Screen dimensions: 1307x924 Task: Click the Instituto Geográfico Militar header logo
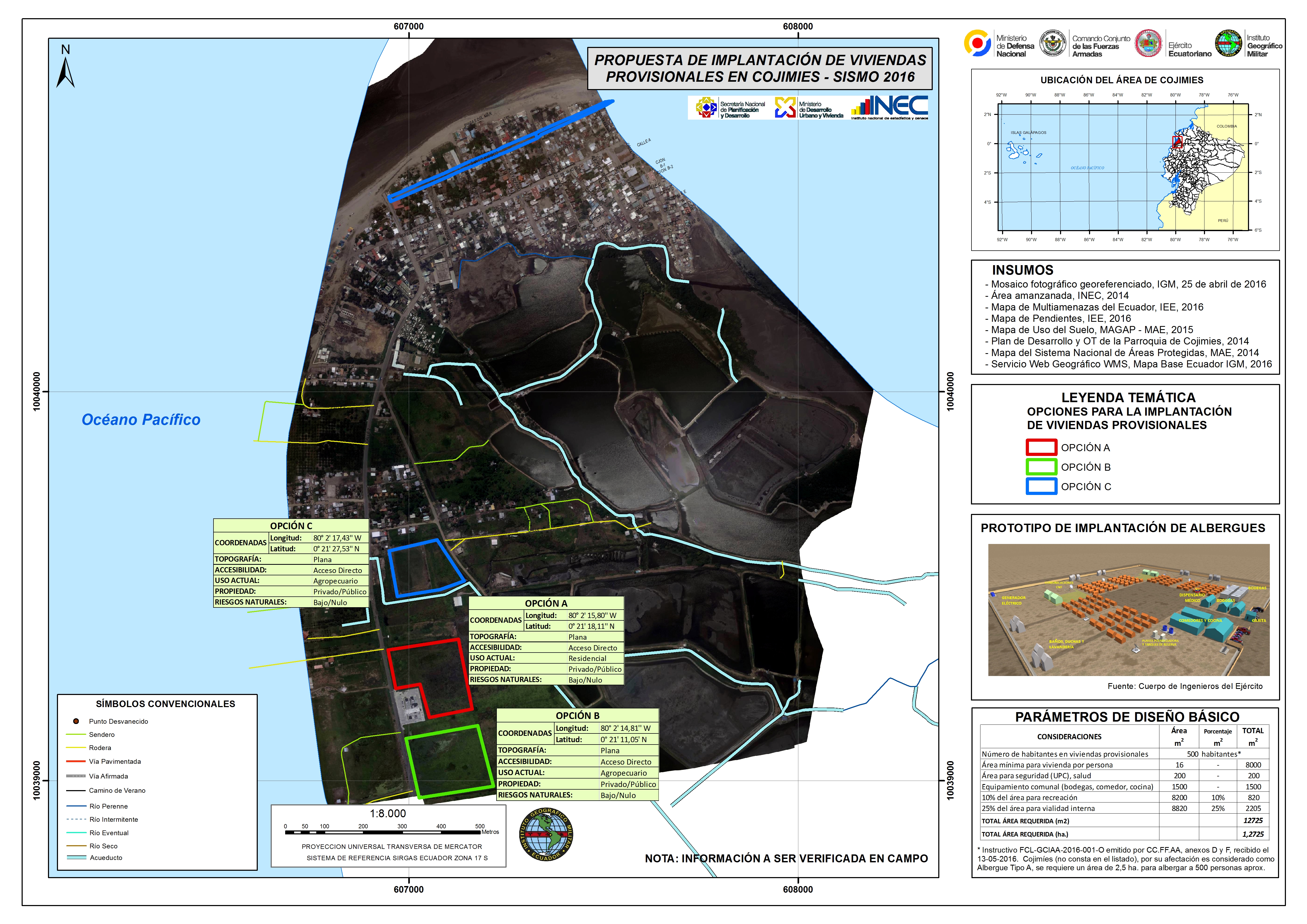coord(1228,43)
